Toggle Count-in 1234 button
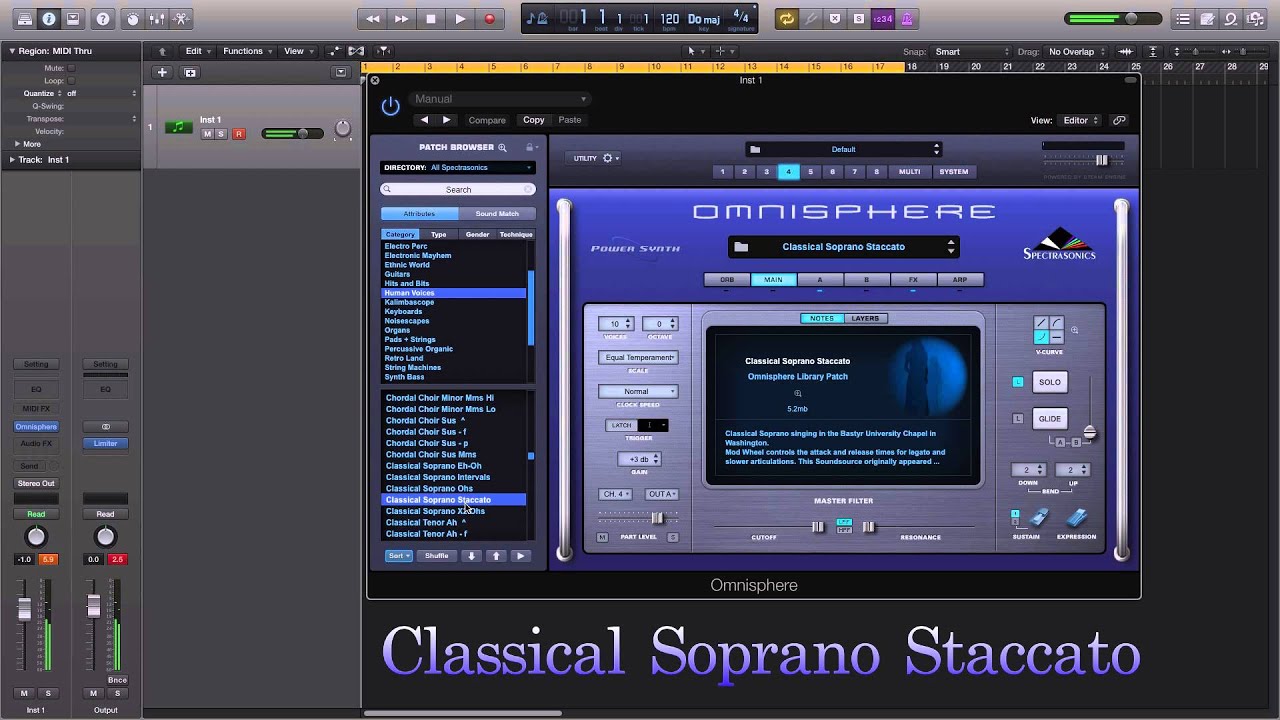Image resolution: width=1280 pixels, height=720 pixels. (x=883, y=18)
